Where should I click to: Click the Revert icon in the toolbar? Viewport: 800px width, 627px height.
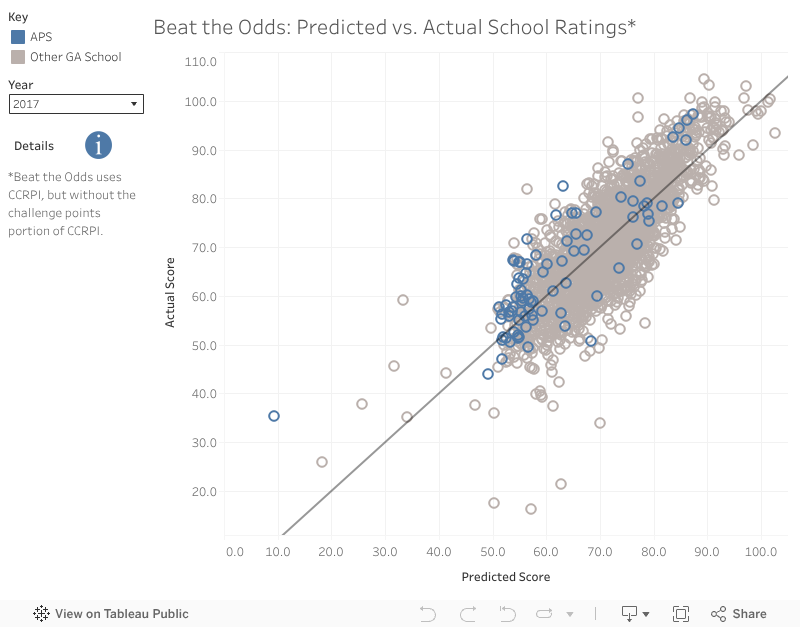click(x=507, y=614)
